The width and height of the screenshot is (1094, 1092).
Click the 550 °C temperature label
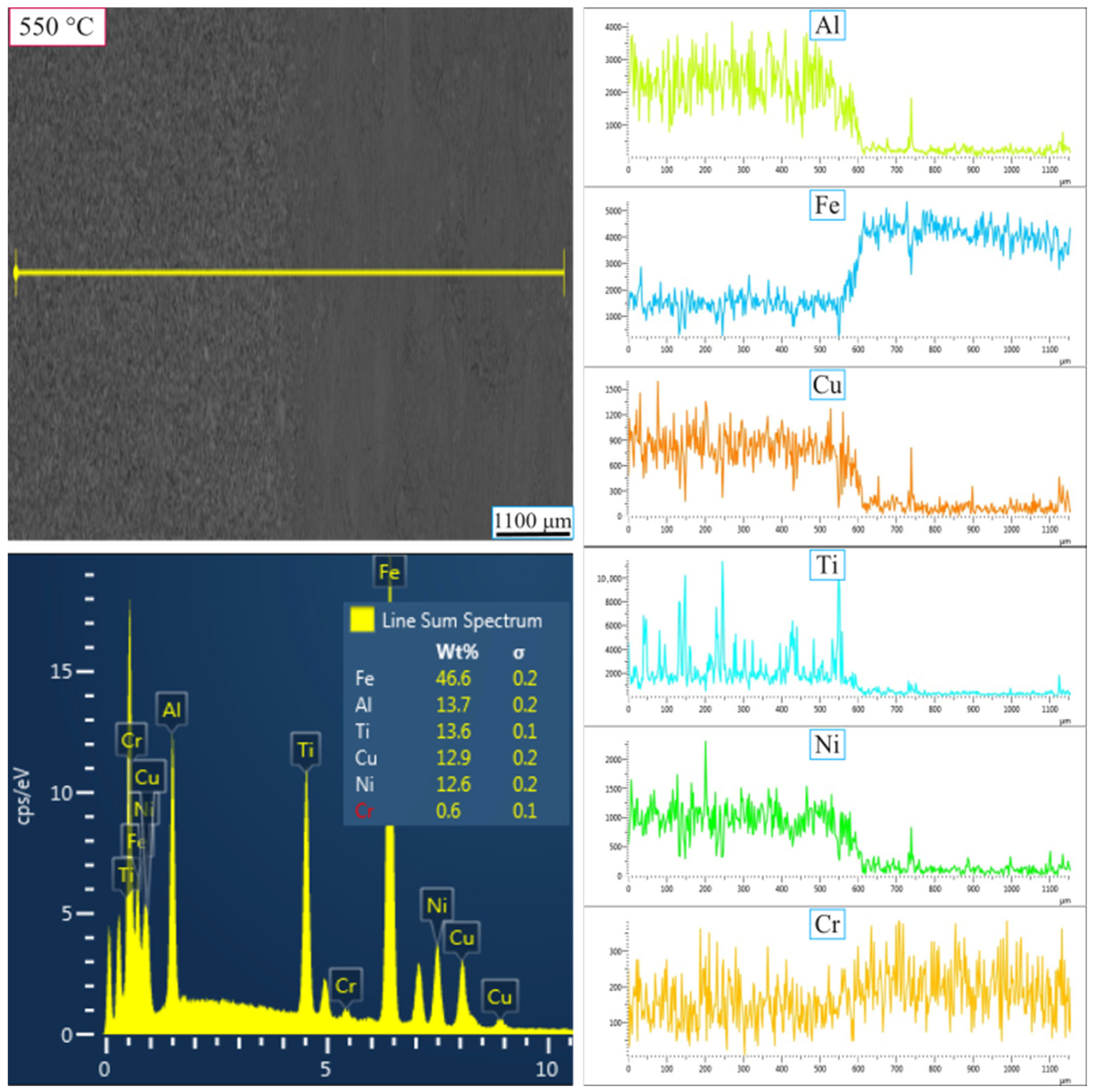(x=57, y=27)
